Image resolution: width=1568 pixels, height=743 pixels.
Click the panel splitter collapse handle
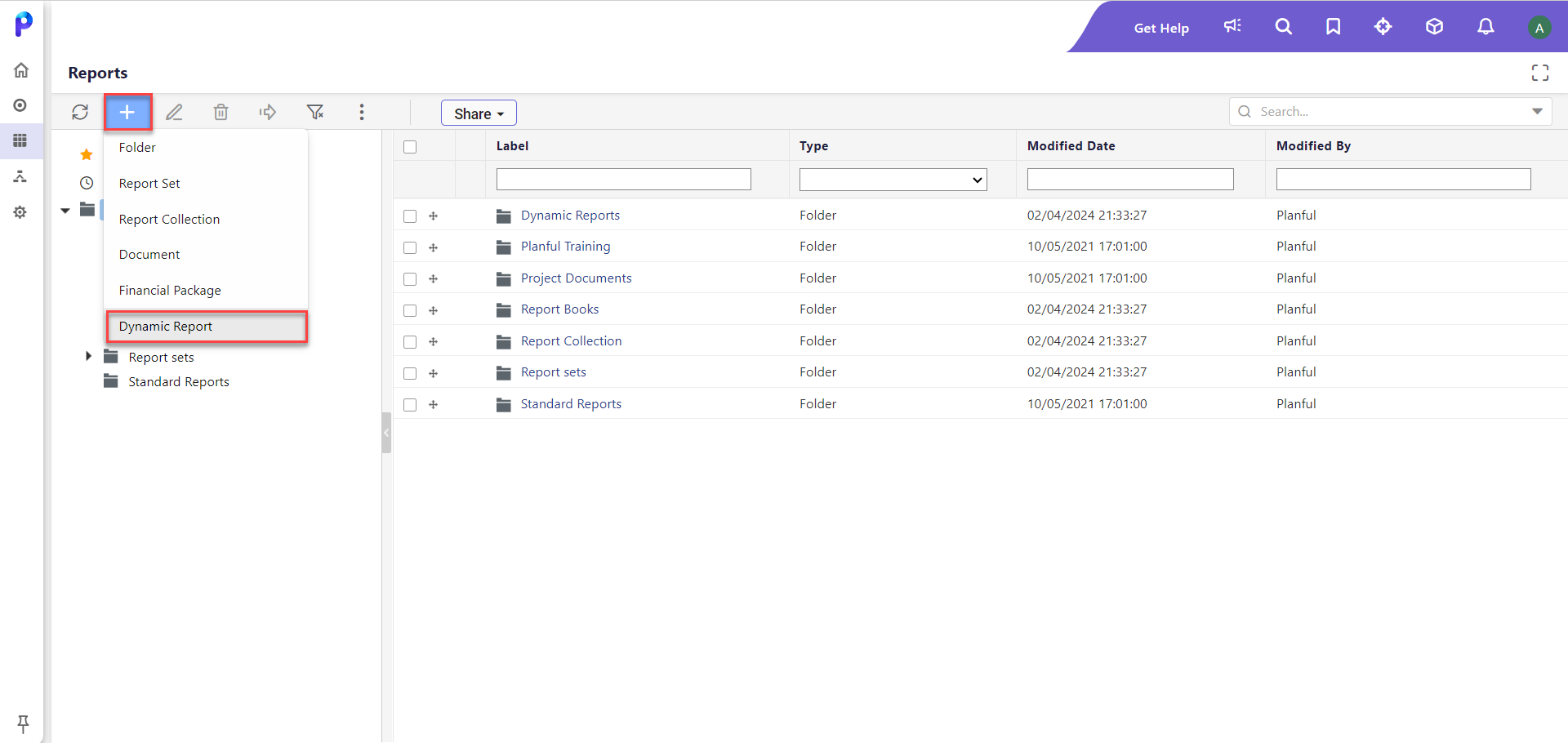[x=386, y=433]
